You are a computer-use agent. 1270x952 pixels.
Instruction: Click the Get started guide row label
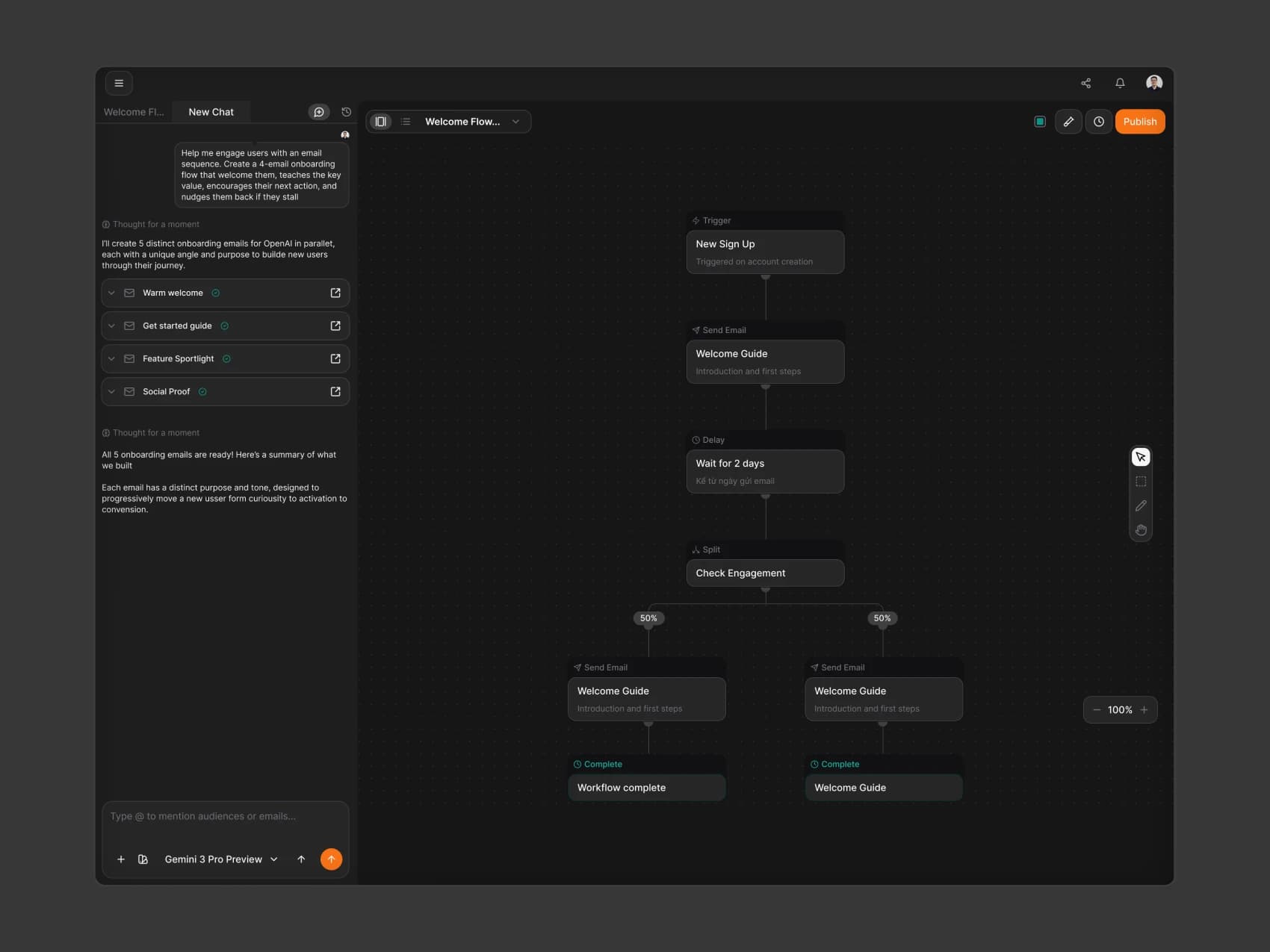click(177, 326)
